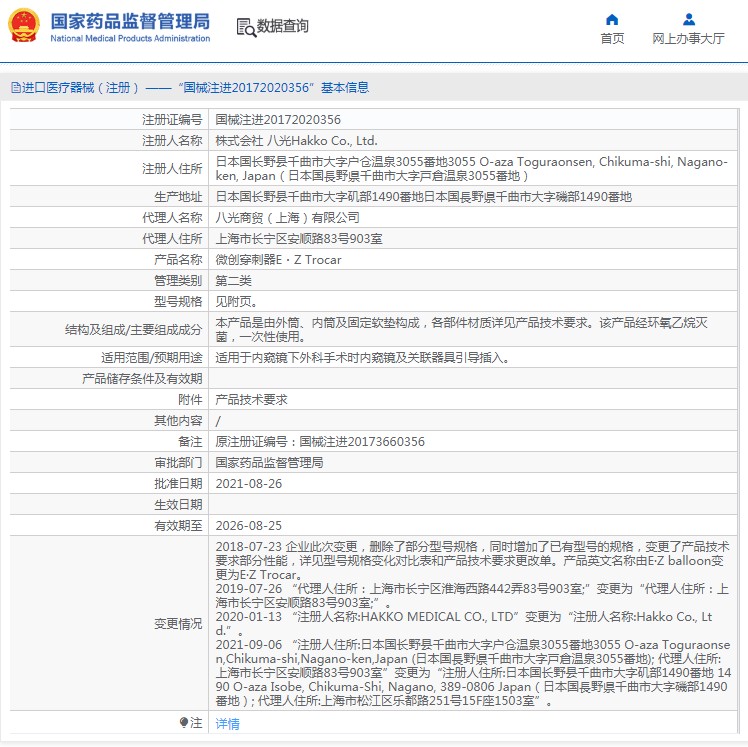Open 首页 home page link
The image size is (748, 747).
point(612,38)
